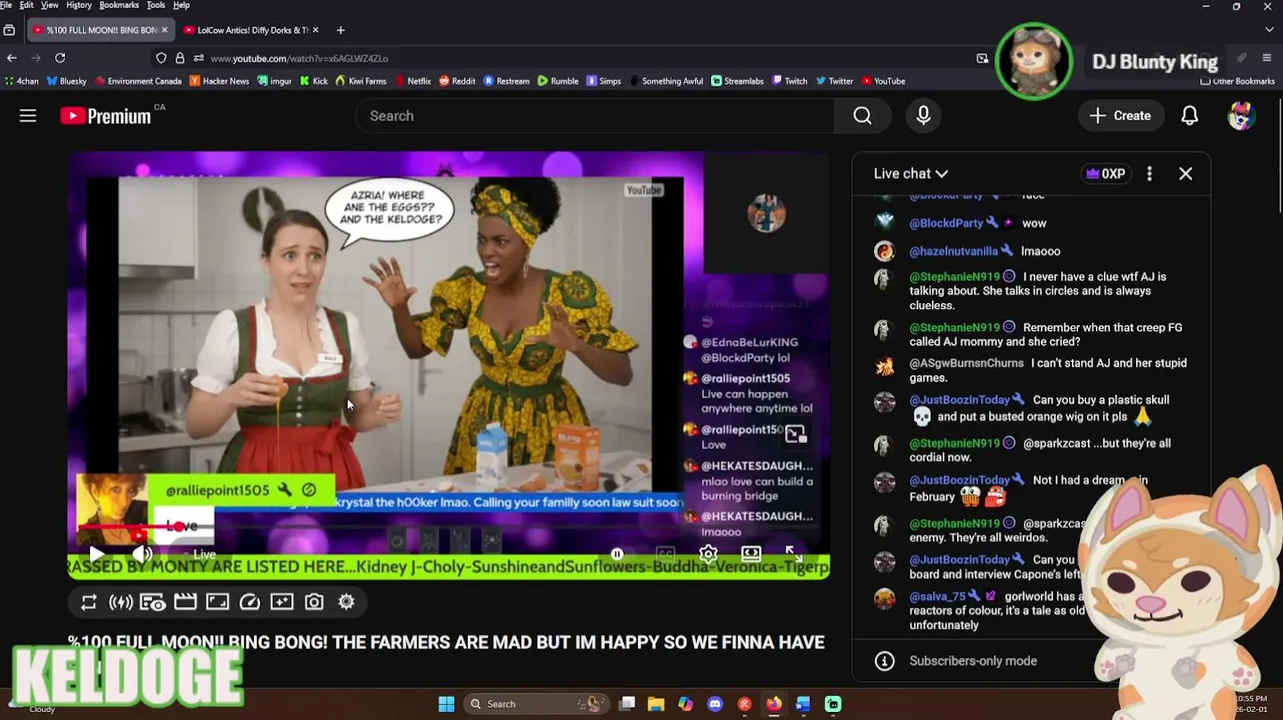Open the Reddit bookmark

457,81
